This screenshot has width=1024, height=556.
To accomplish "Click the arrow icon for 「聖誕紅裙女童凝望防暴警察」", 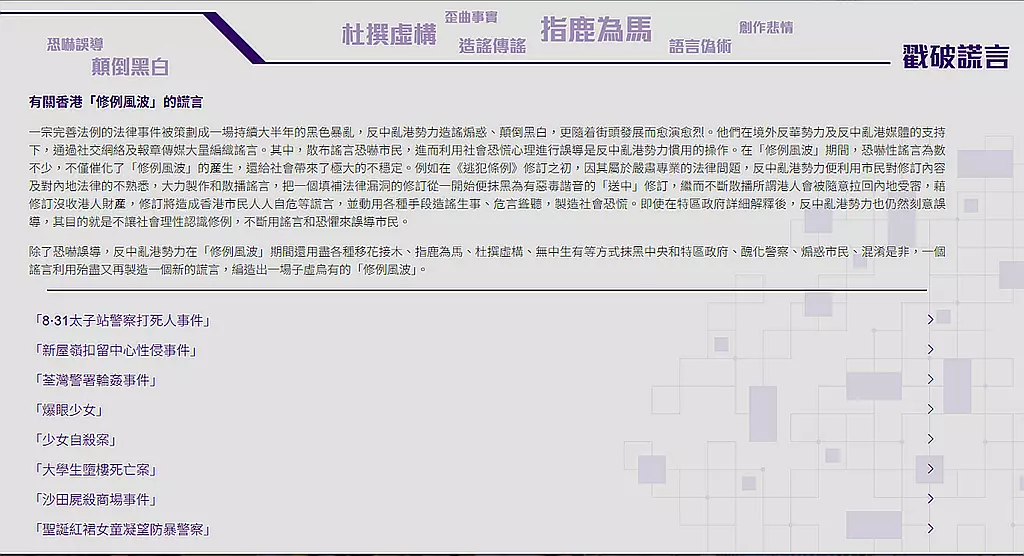I will point(930,529).
